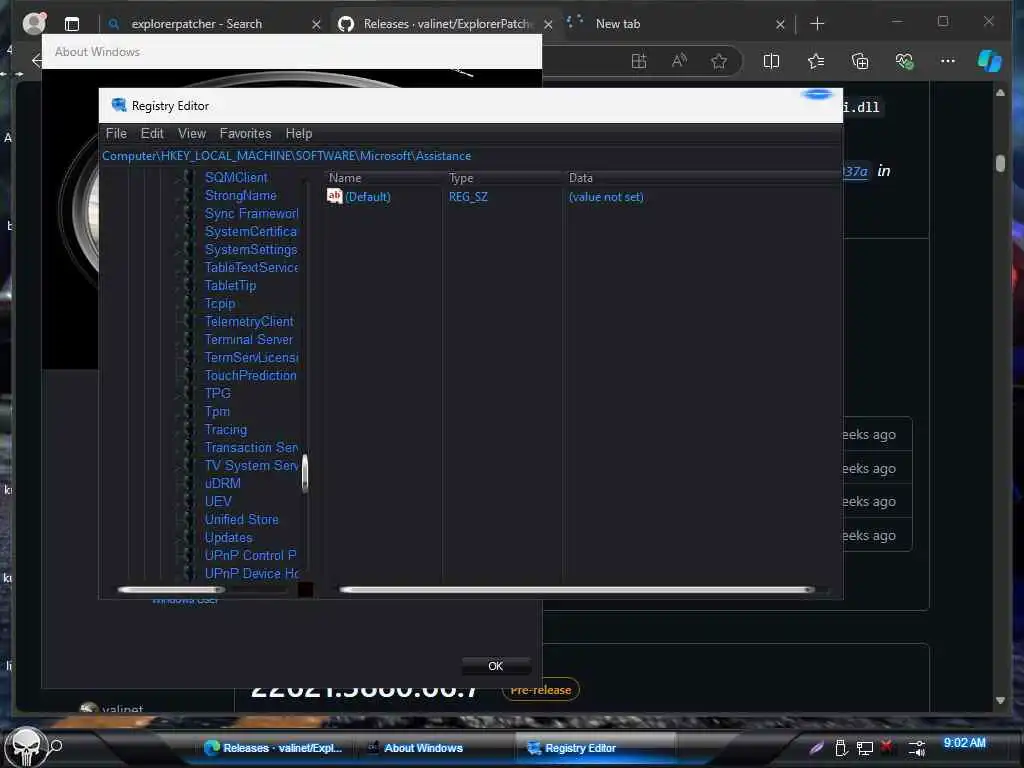The image size is (1024, 768).
Task: Switch to explorerpatcher - Search tab
Action: 215,24
